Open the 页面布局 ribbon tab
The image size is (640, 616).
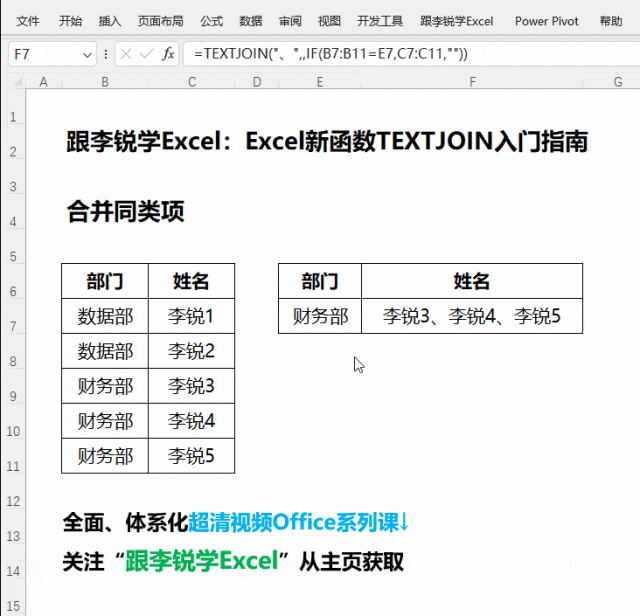(160, 21)
